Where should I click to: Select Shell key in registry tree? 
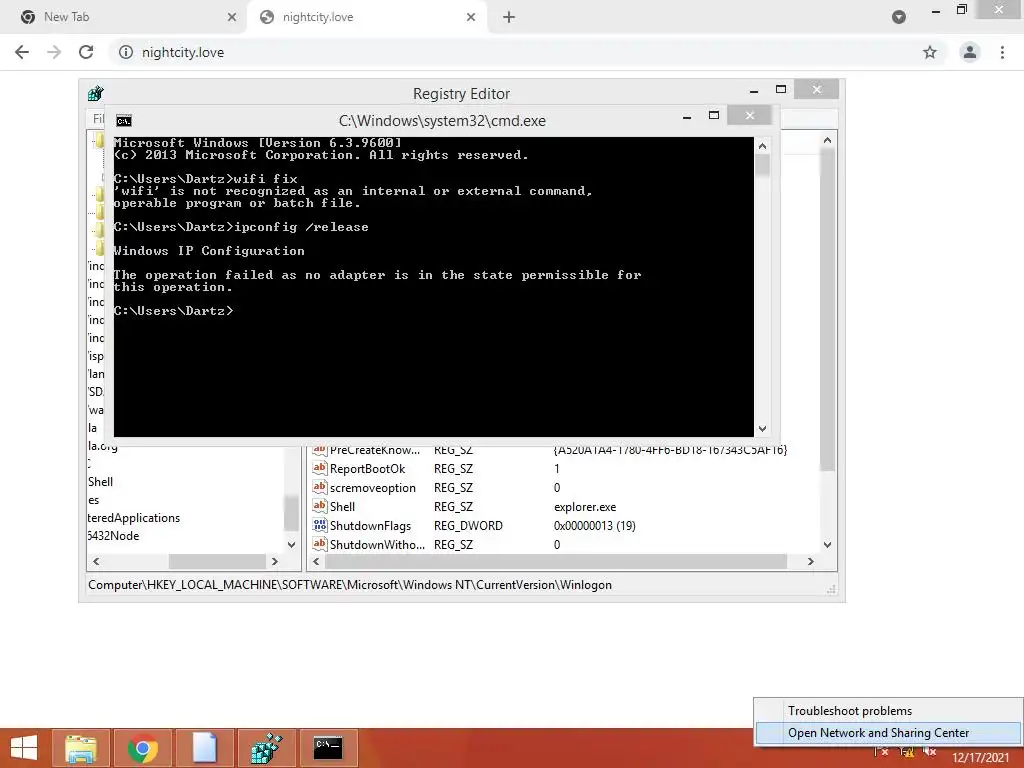click(101, 481)
